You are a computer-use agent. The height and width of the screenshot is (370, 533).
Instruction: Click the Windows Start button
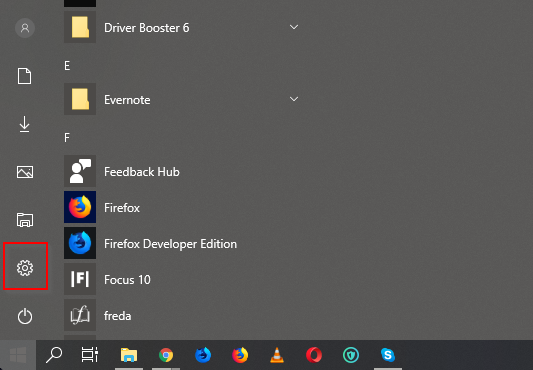(x=18, y=355)
